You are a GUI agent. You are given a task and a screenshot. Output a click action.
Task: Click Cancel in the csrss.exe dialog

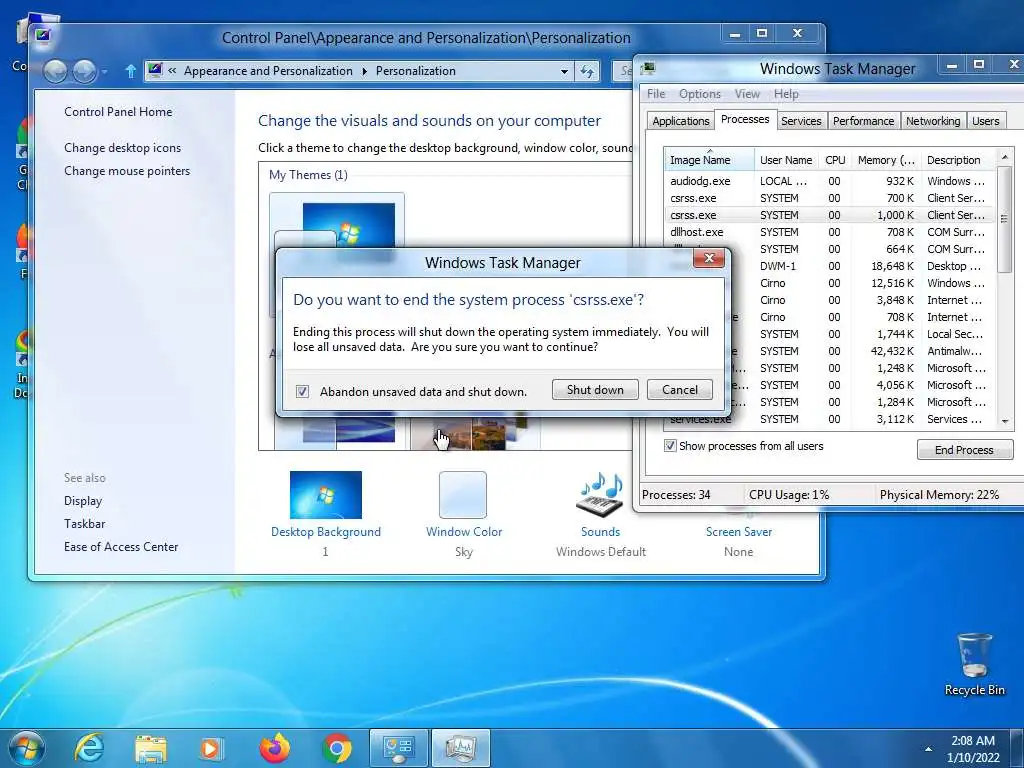[680, 390]
